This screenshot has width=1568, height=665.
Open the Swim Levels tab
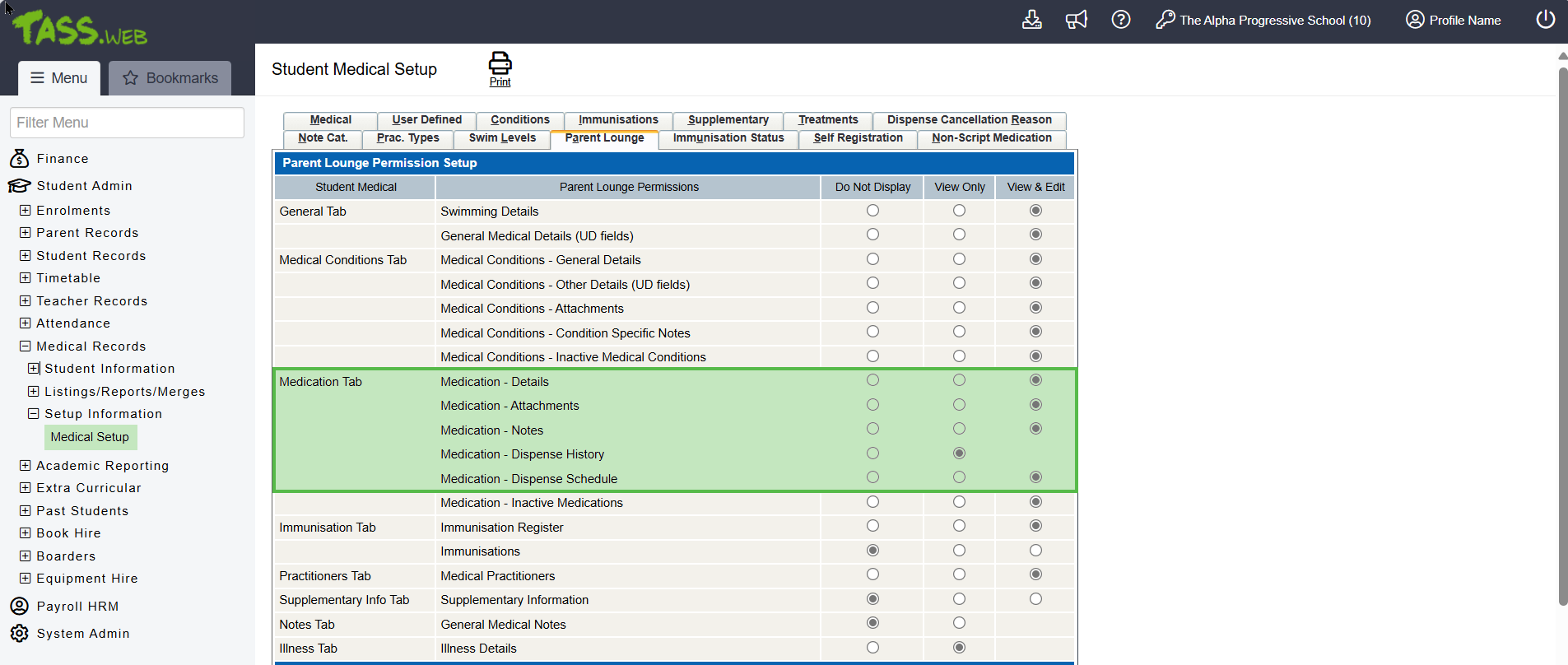[x=502, y=138]
